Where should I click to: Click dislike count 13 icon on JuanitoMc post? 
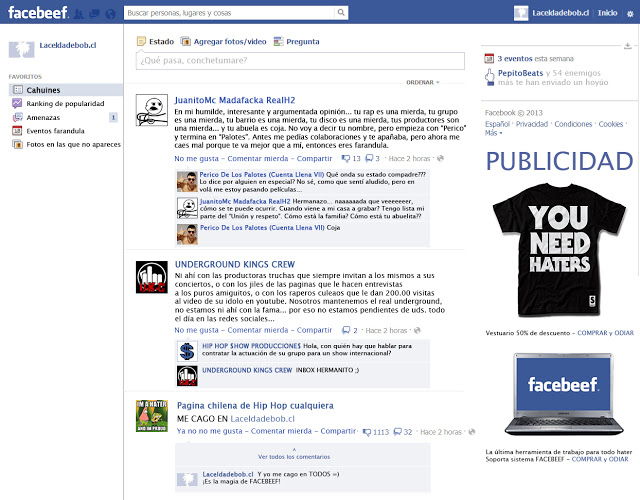click(345, 158)
